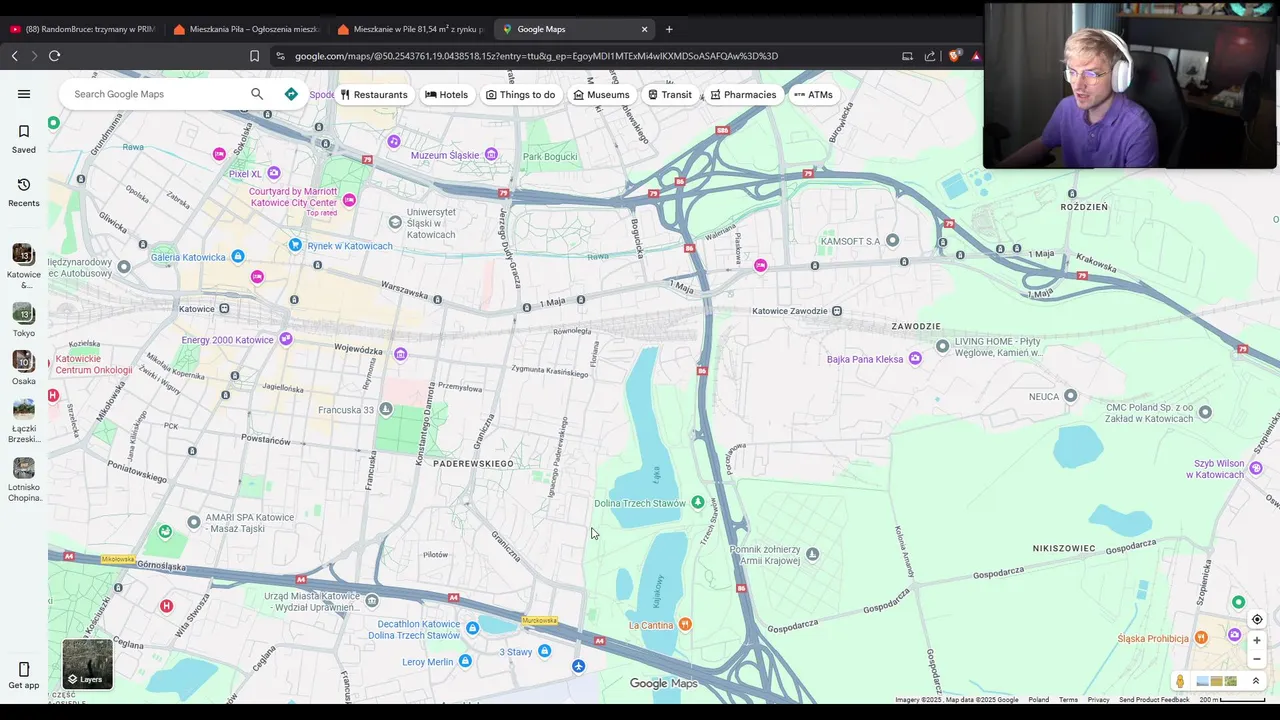
Task: Click the Terms link in footer
Action: point(1068,700)
